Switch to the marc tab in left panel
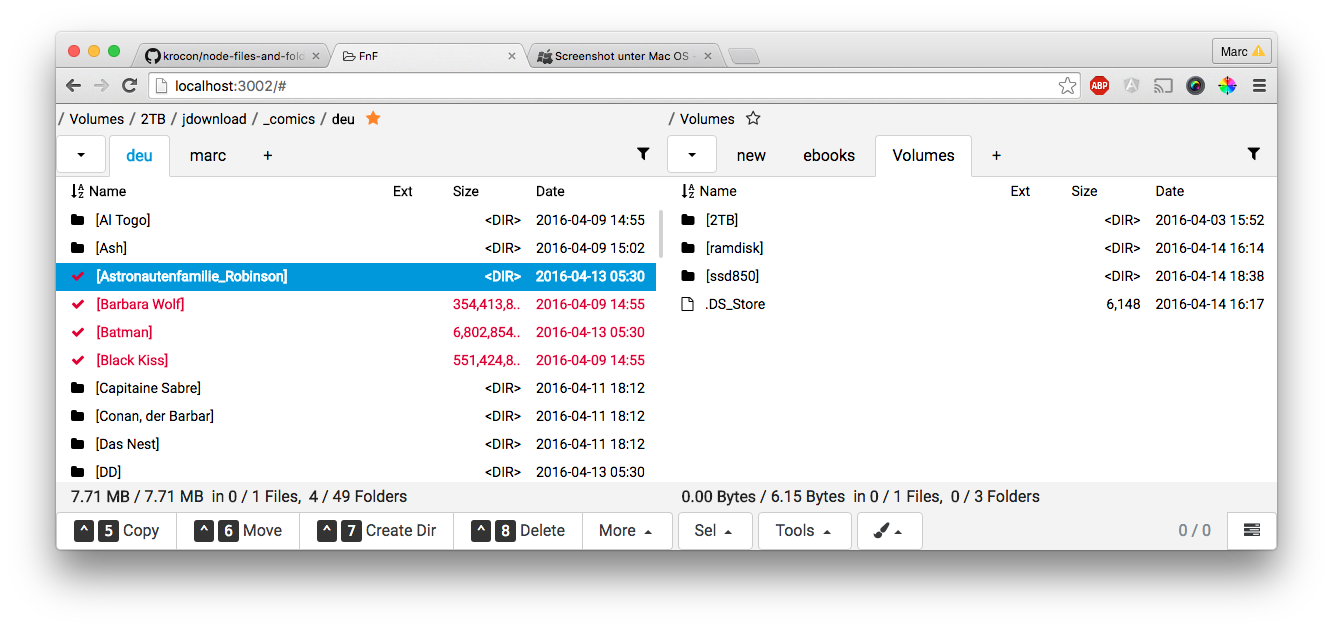This screenshot has height=630, width=1333. [x=208, y=155]
